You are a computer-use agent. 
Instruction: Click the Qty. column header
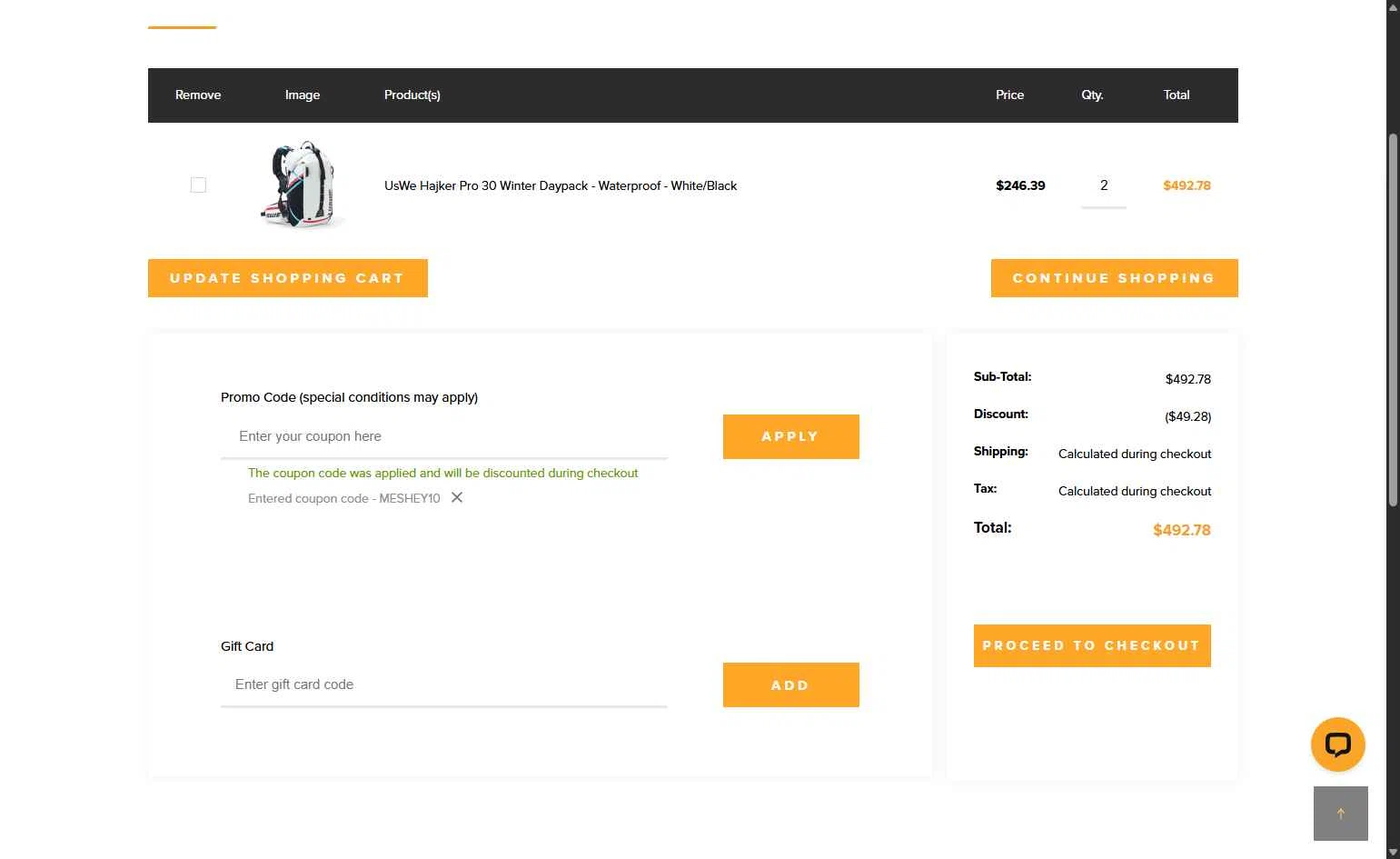(x=1092, y=95)
